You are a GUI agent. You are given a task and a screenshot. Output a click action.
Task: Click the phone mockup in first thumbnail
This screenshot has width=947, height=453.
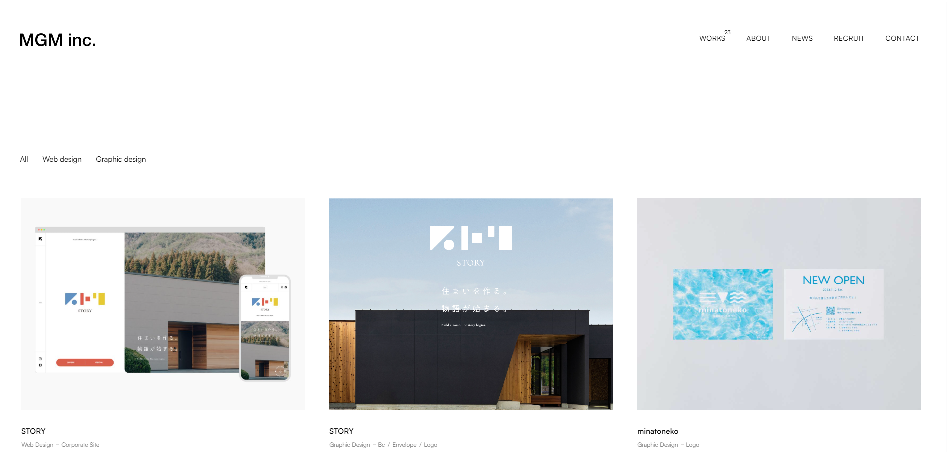point(265,328)
